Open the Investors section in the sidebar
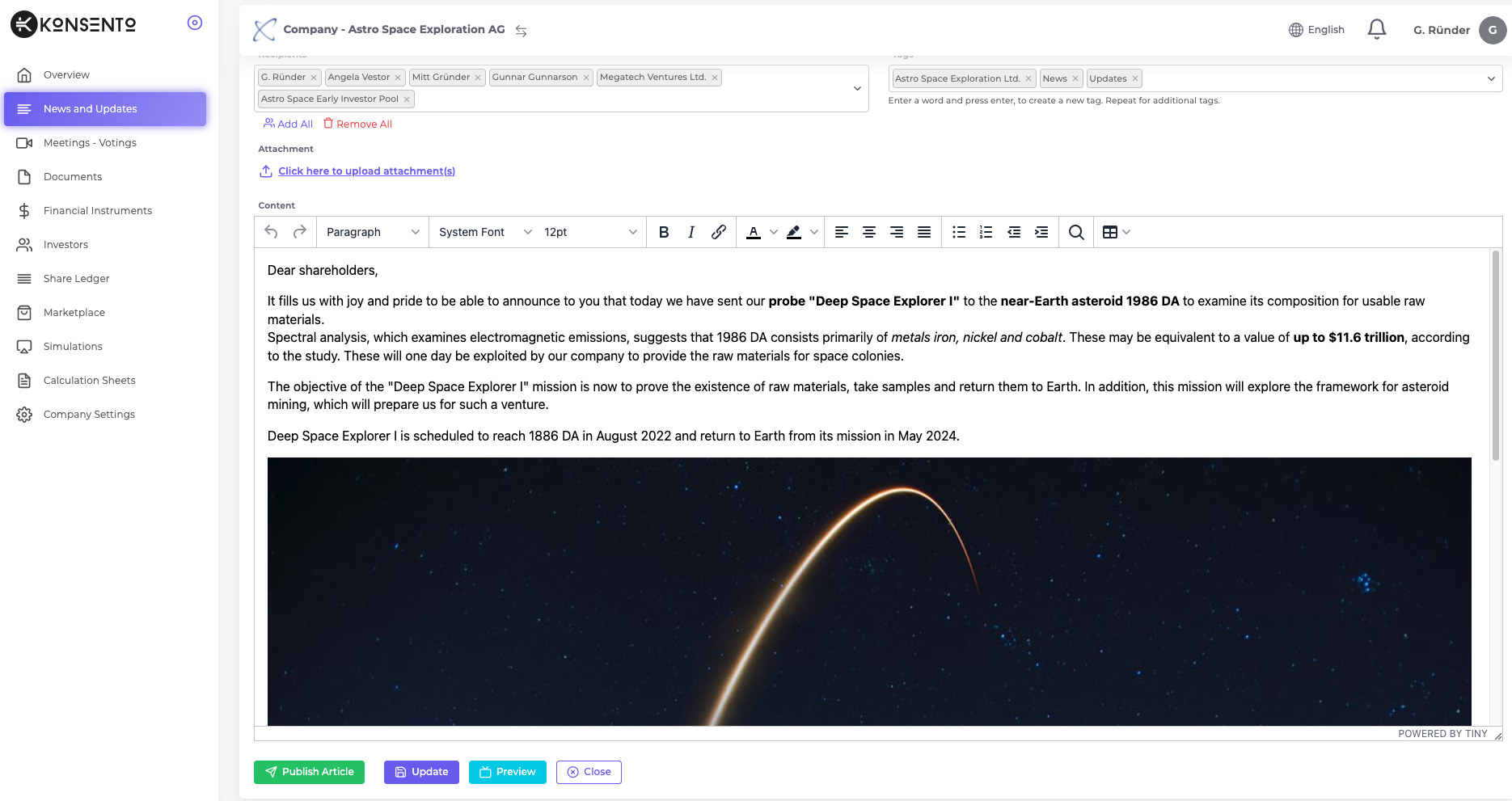1512x801 pixels. coord(65,244)
